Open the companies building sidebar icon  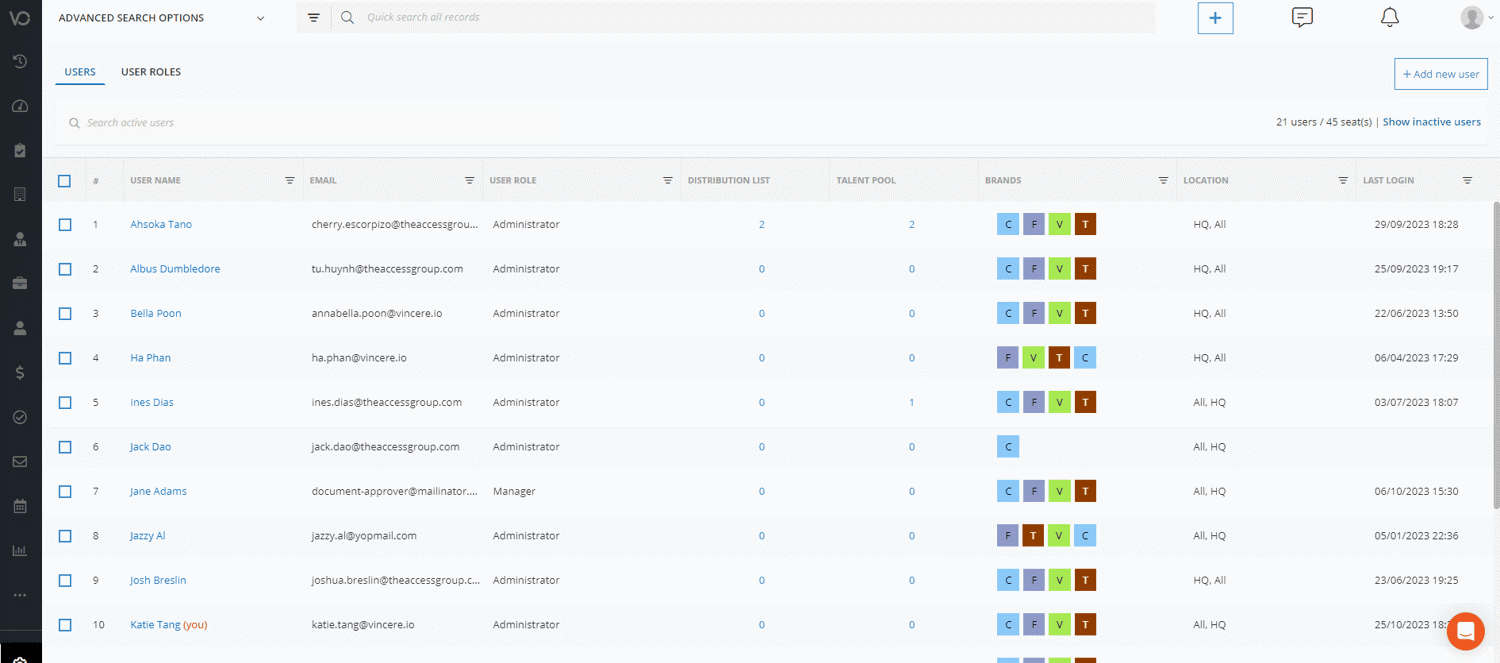[20, 195]
